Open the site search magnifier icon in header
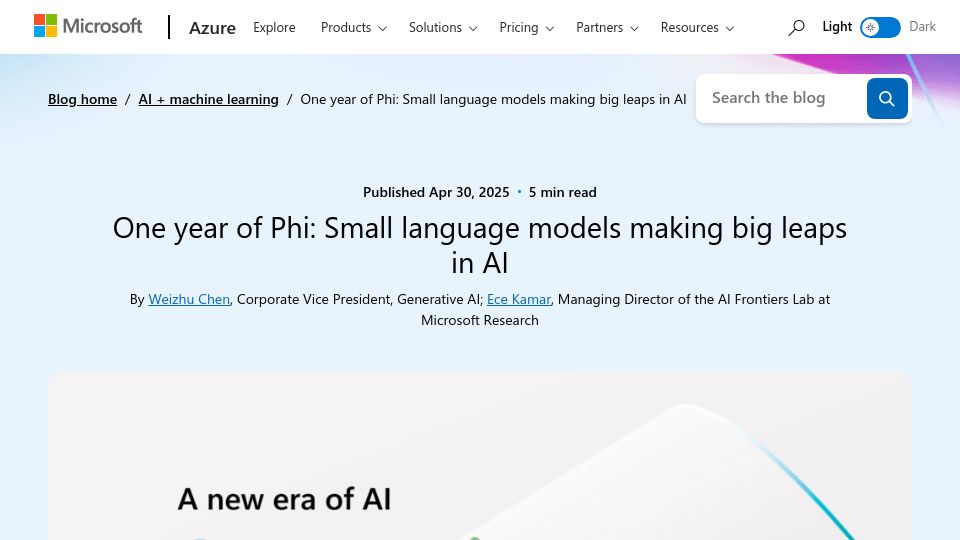The width and height of the screenshot is (960, 540). pos(796,28)
